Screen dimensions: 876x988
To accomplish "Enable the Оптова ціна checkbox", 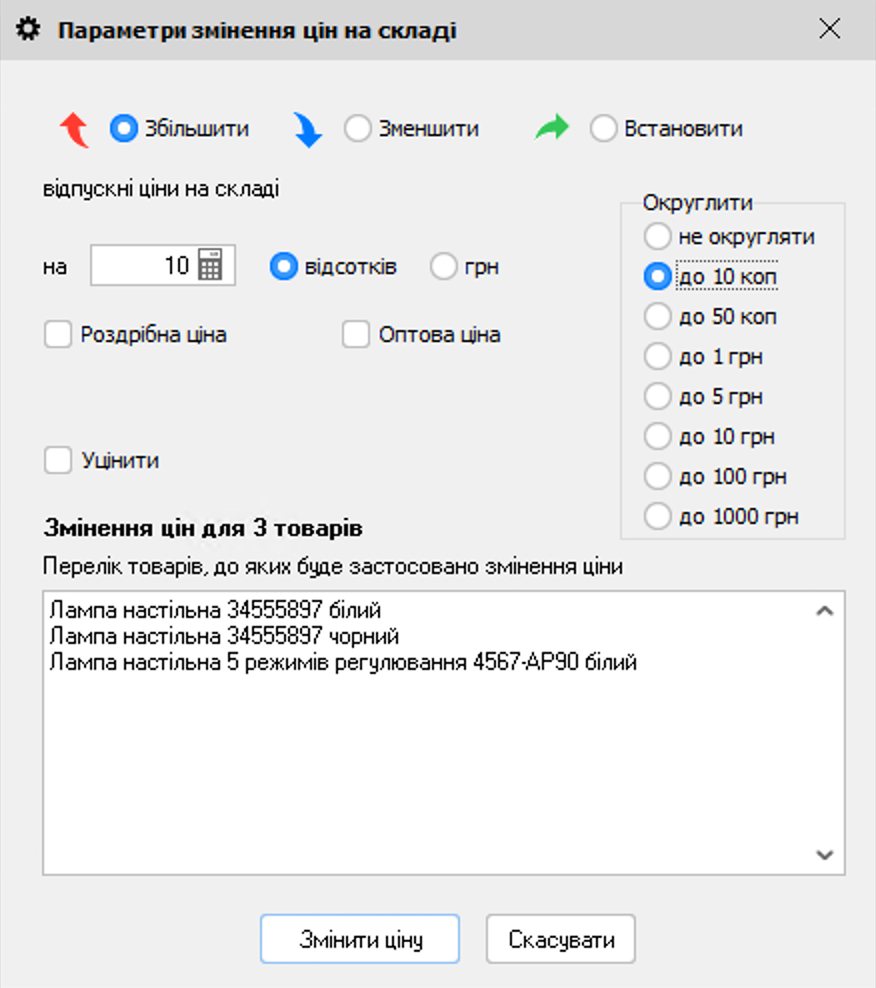I will click(355, 334).
